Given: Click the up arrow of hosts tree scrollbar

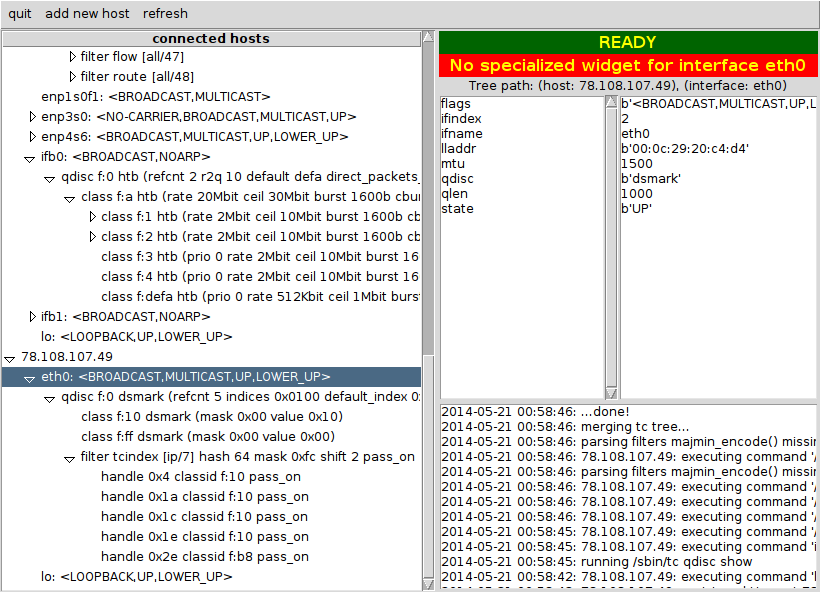Looking at the screenshot, I should pos(428,37).
